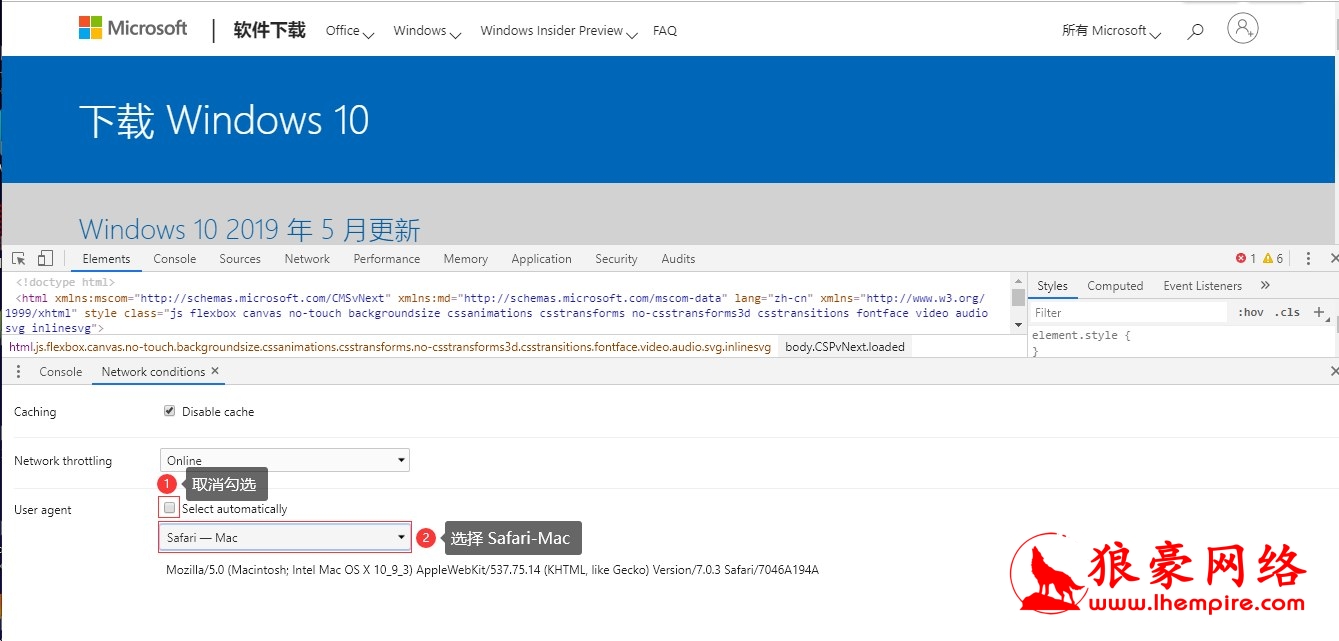Toggle the Select automatically checkbox
This screenshot has height=641, width=1339.
(169, 508)
